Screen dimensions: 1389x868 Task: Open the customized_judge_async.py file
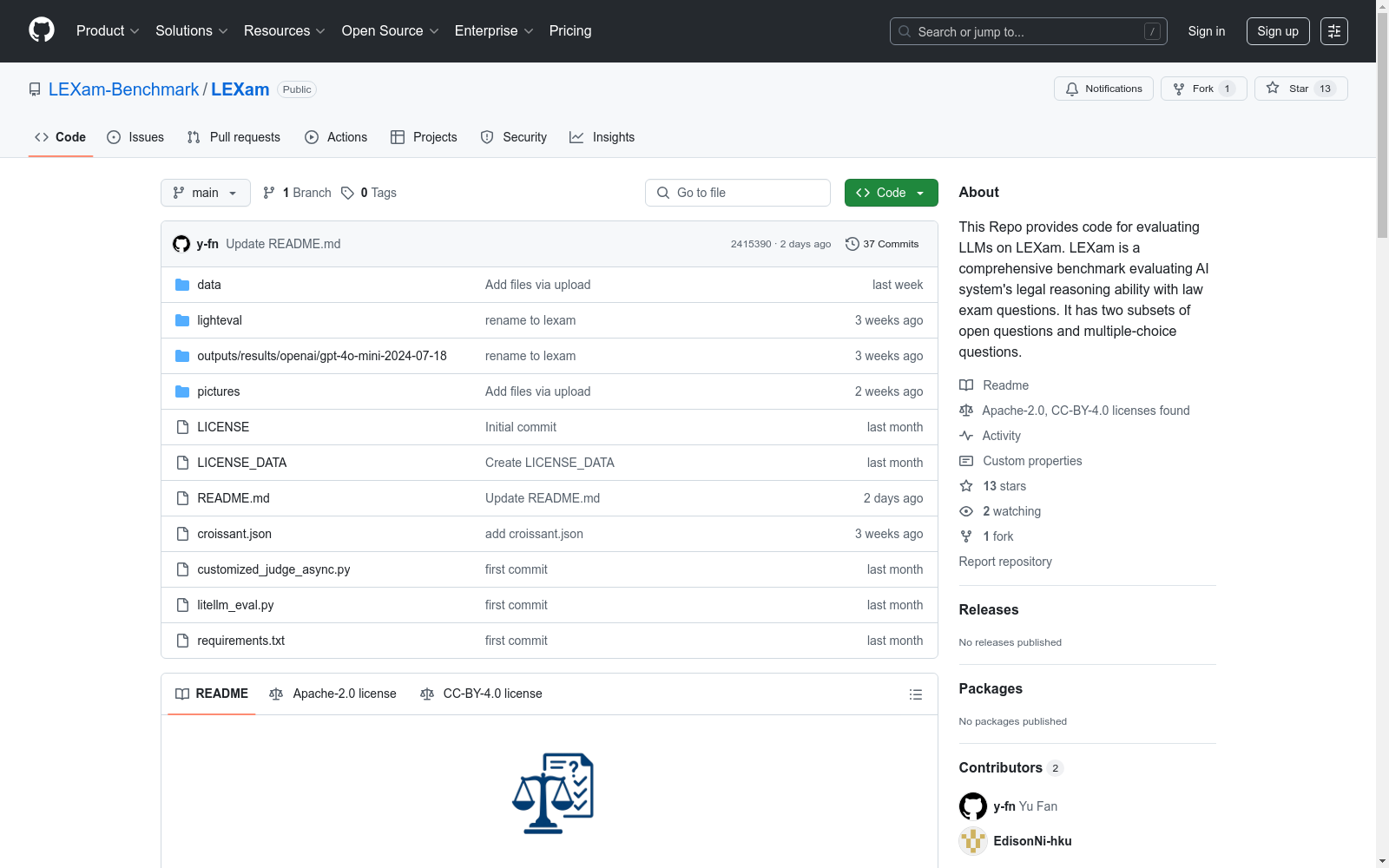273,569
